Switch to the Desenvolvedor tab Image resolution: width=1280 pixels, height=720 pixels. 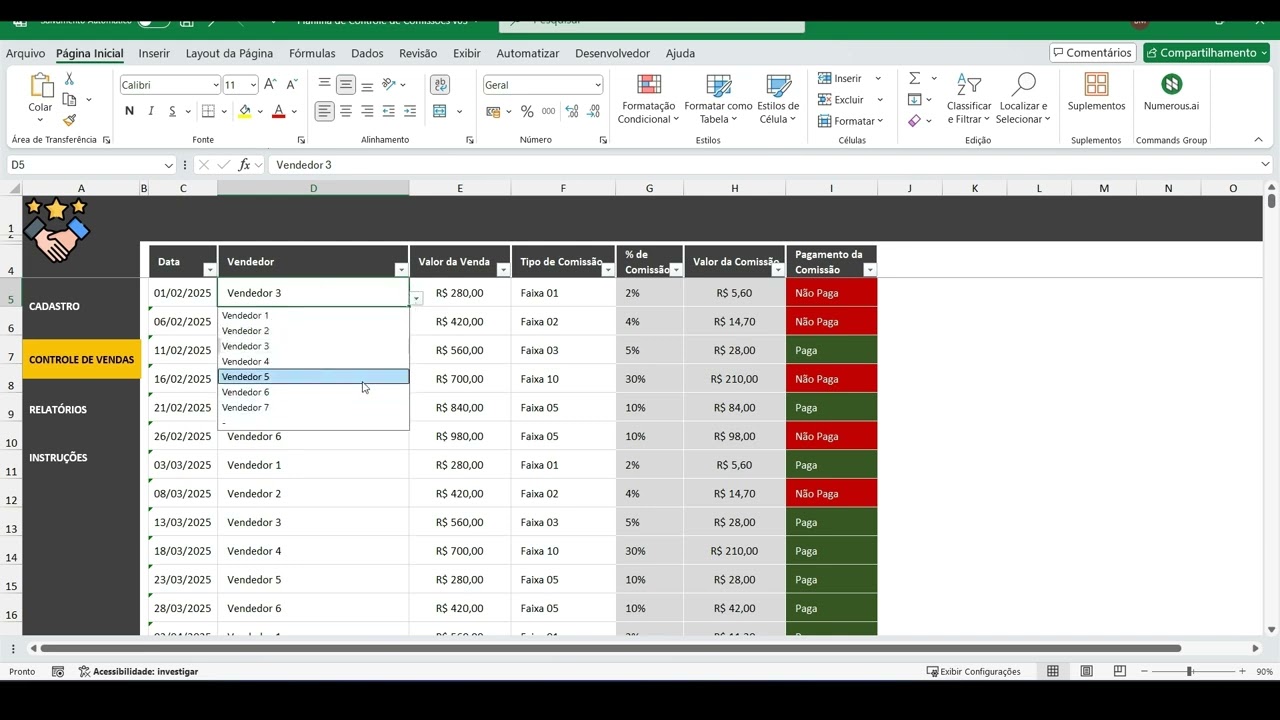click(612, 53)
